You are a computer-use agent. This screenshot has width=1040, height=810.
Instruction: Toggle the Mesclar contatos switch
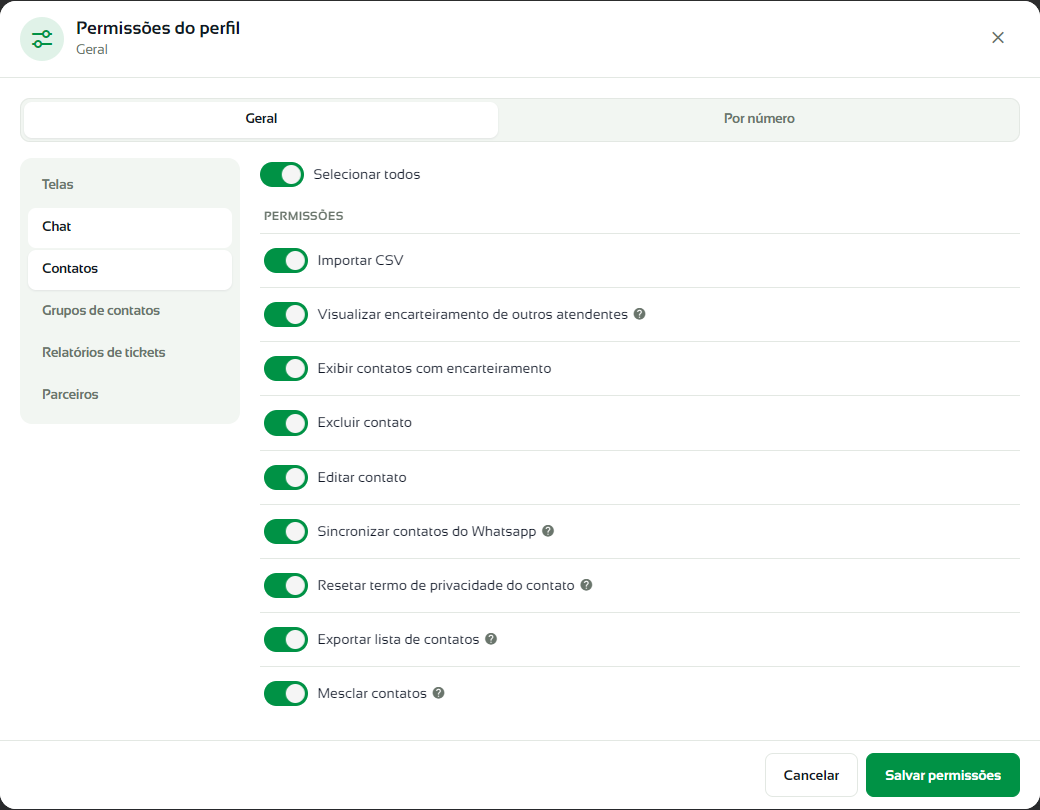tap(286, 694)
